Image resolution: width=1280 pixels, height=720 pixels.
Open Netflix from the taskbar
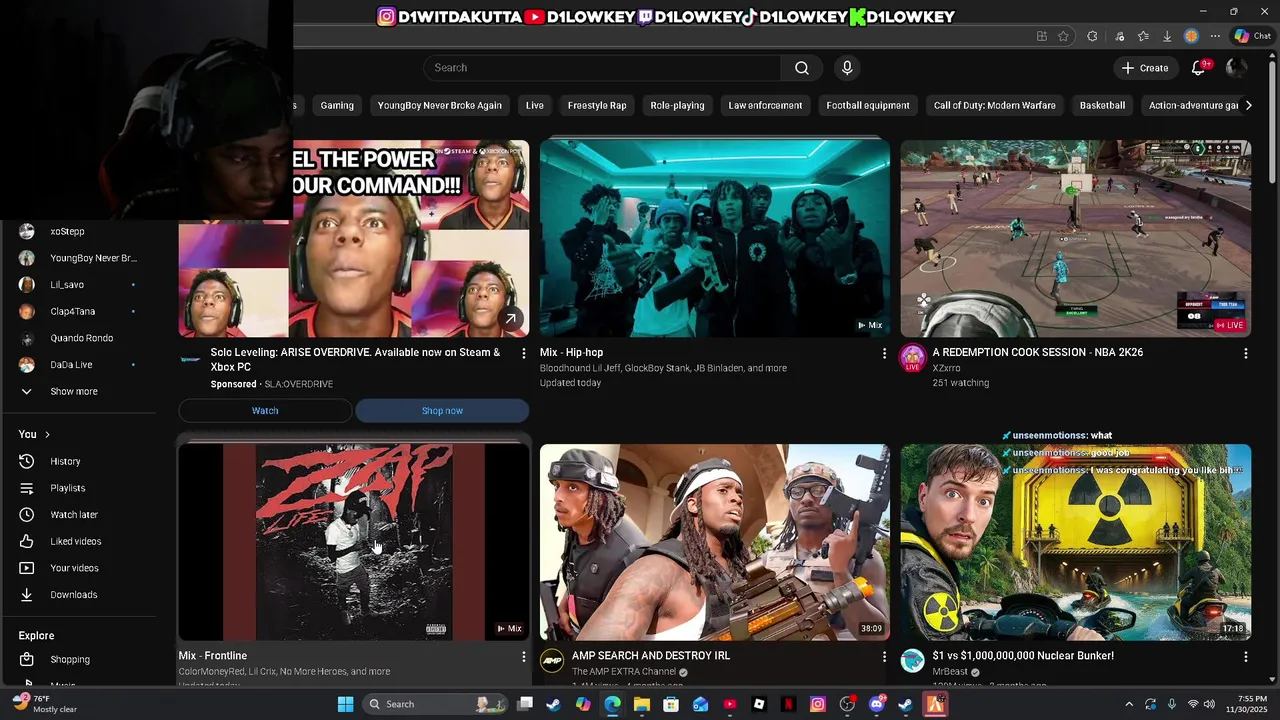(788, 704)
